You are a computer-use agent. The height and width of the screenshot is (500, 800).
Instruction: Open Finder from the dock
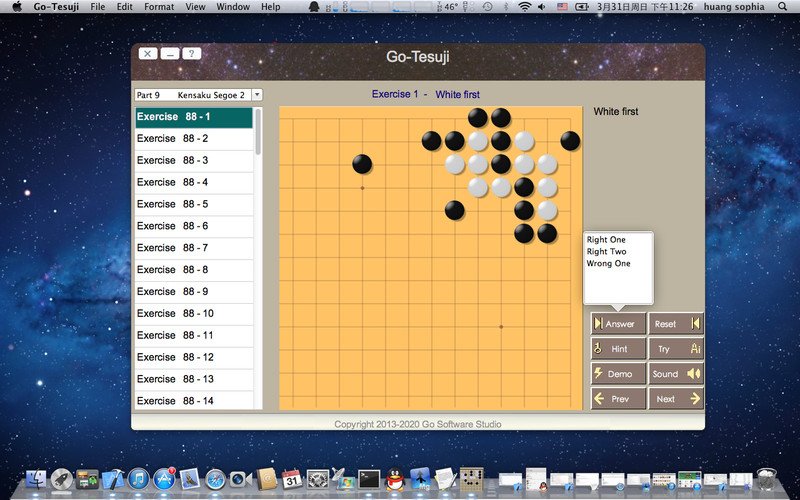pyautogui.click(x=36, y=480)
